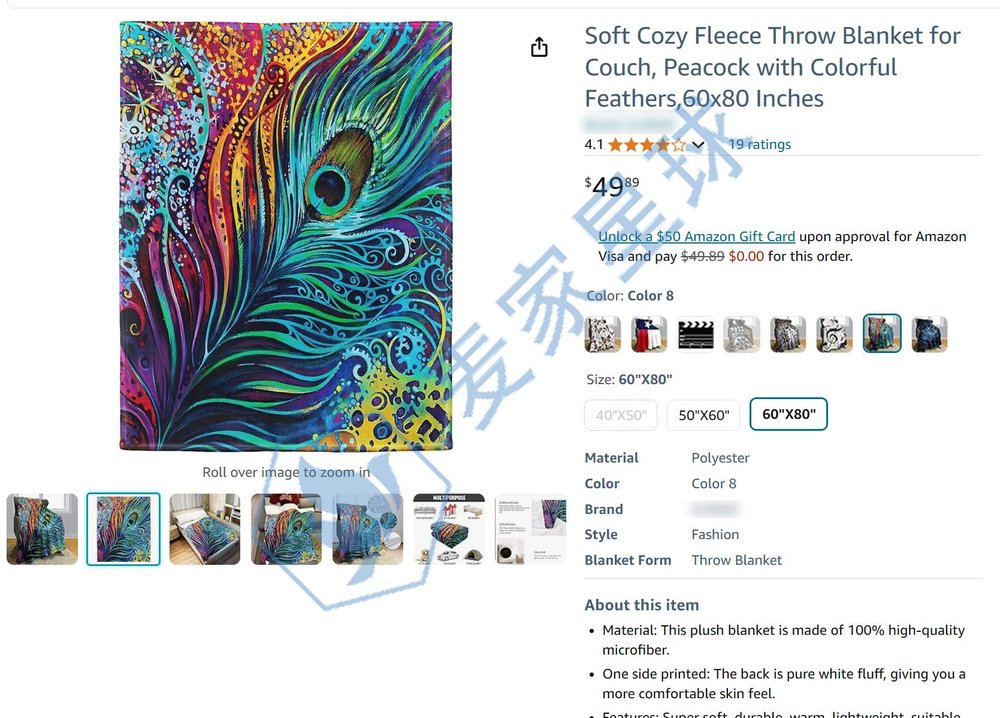
Task: Open the Unlock a $50 Amazon Gift Card link
Action: click(696, 237)
